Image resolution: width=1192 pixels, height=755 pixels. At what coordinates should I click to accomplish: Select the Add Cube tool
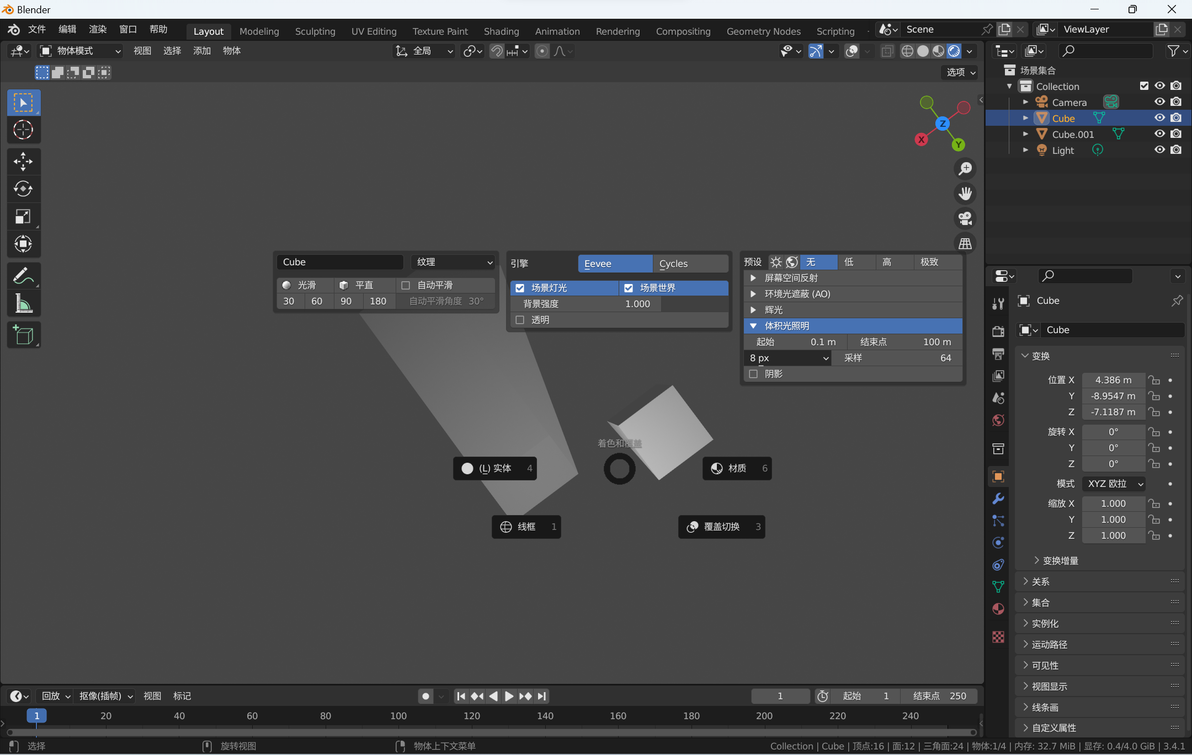[x=23, y=335]
